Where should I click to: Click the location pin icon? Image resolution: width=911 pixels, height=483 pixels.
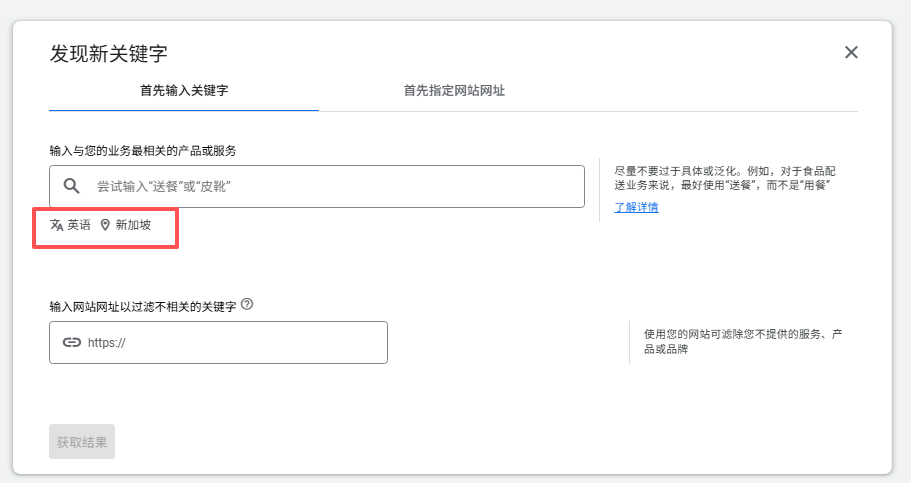pos(105,225)
